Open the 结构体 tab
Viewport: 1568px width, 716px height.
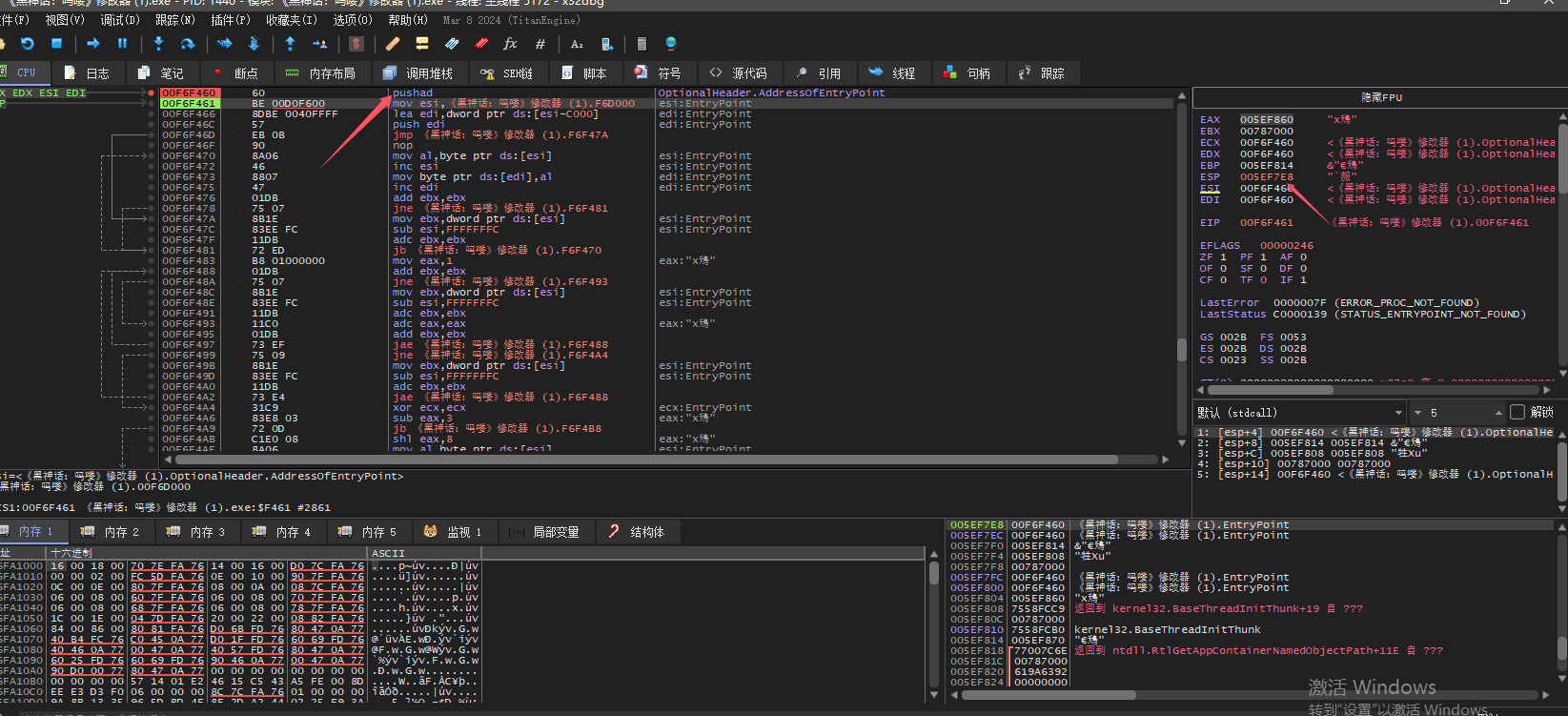(x=637, y=532)
